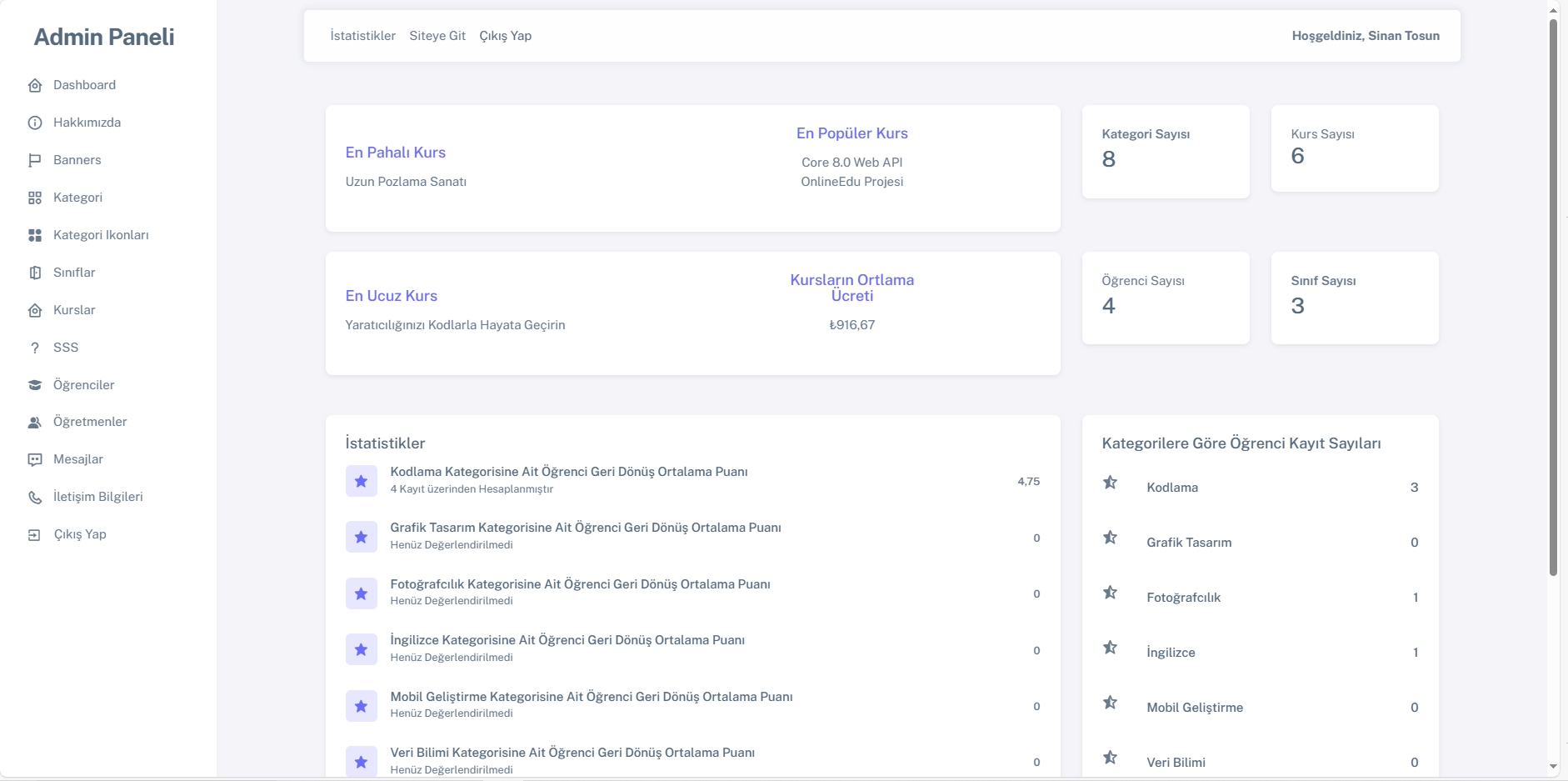Click the Sınıflar icon in sidebar

35,273
